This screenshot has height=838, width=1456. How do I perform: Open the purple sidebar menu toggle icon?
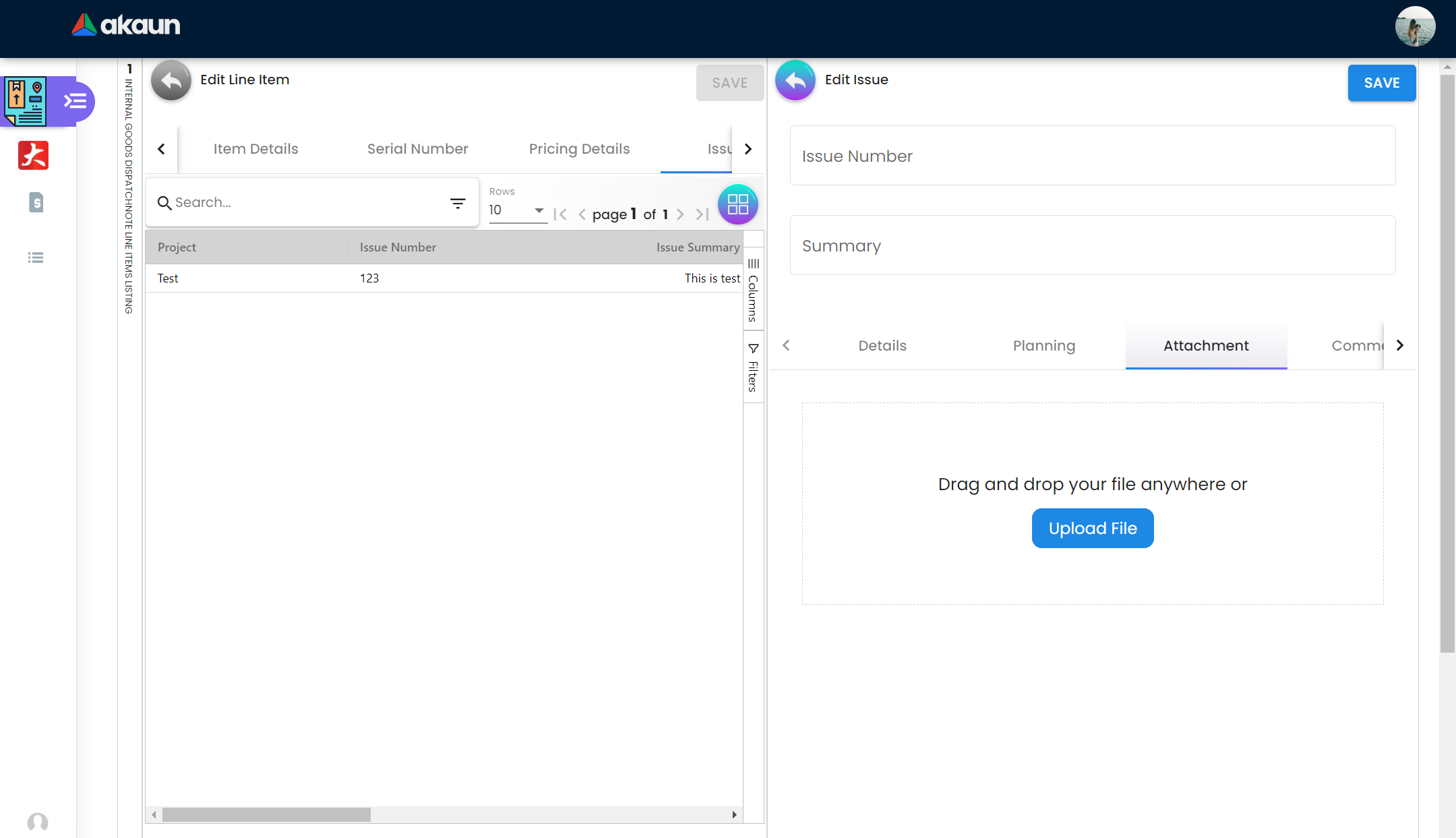(x=75, y=102)
